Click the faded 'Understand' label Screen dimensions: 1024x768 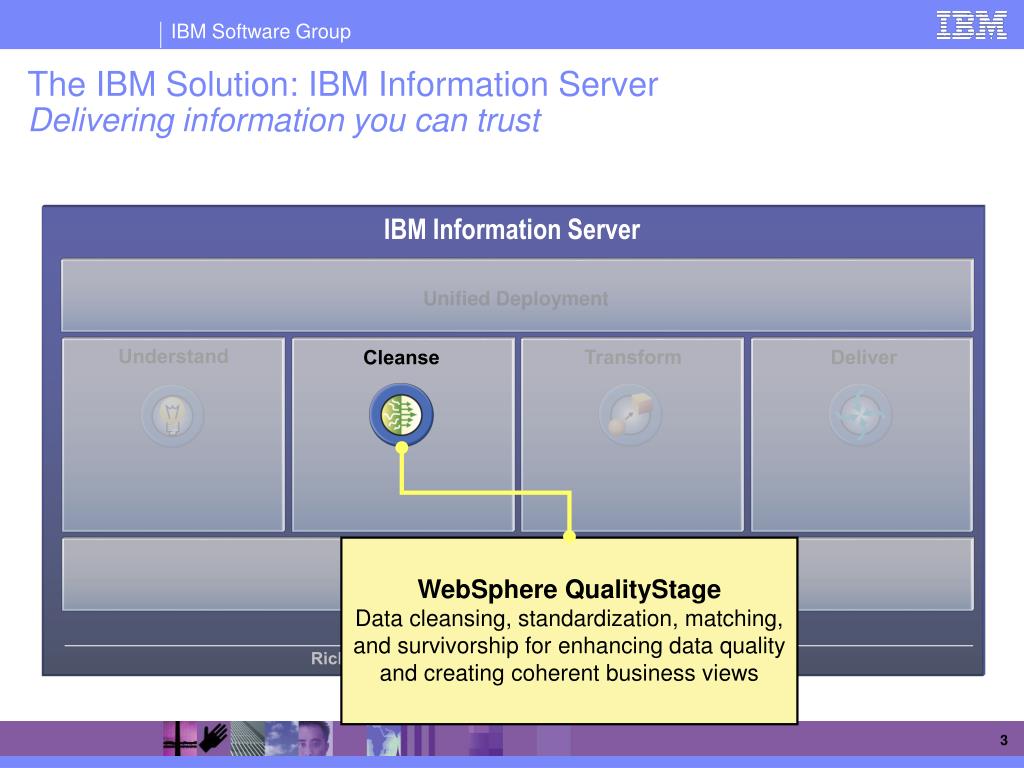click(x=173, y=357)
